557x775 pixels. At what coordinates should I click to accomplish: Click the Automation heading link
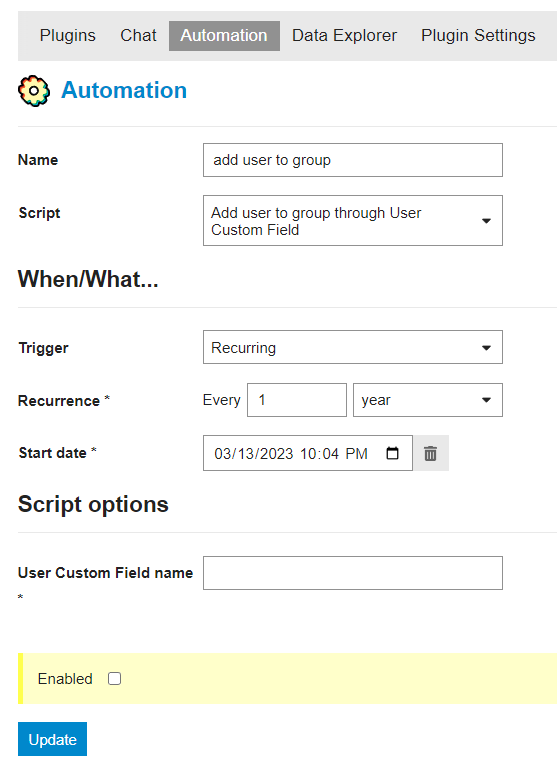click(x=124, y=90)
